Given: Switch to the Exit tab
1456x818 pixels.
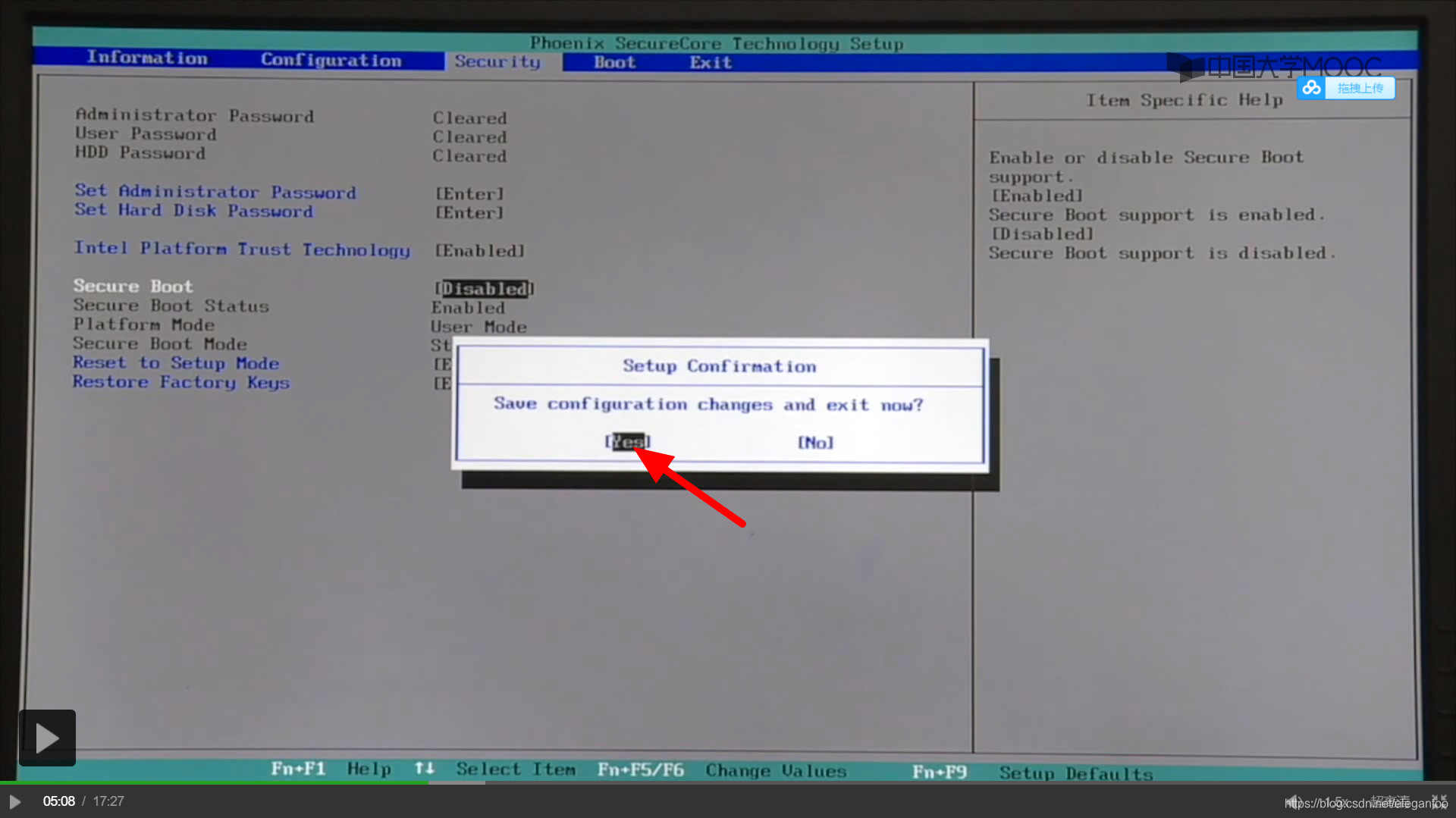Looking at the screenshot, I should [x=711, y=62].
